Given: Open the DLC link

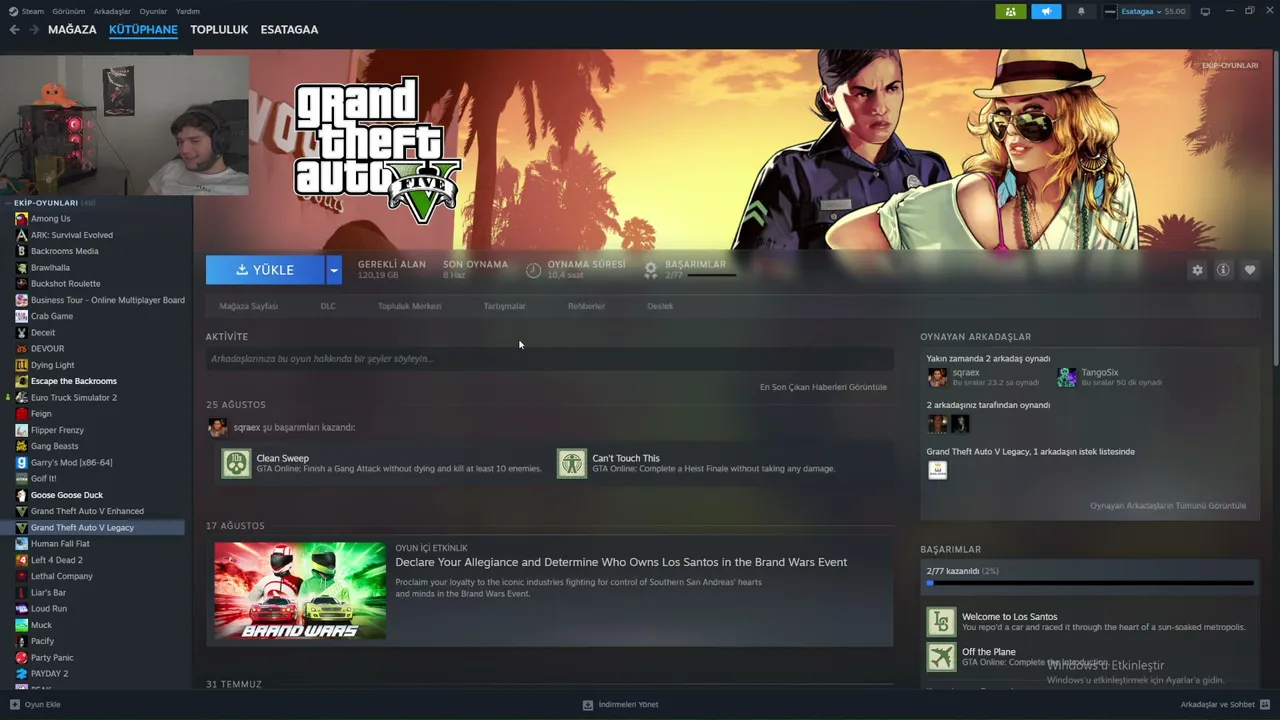Looking at the screenshot, I should (x=328, y=306).
